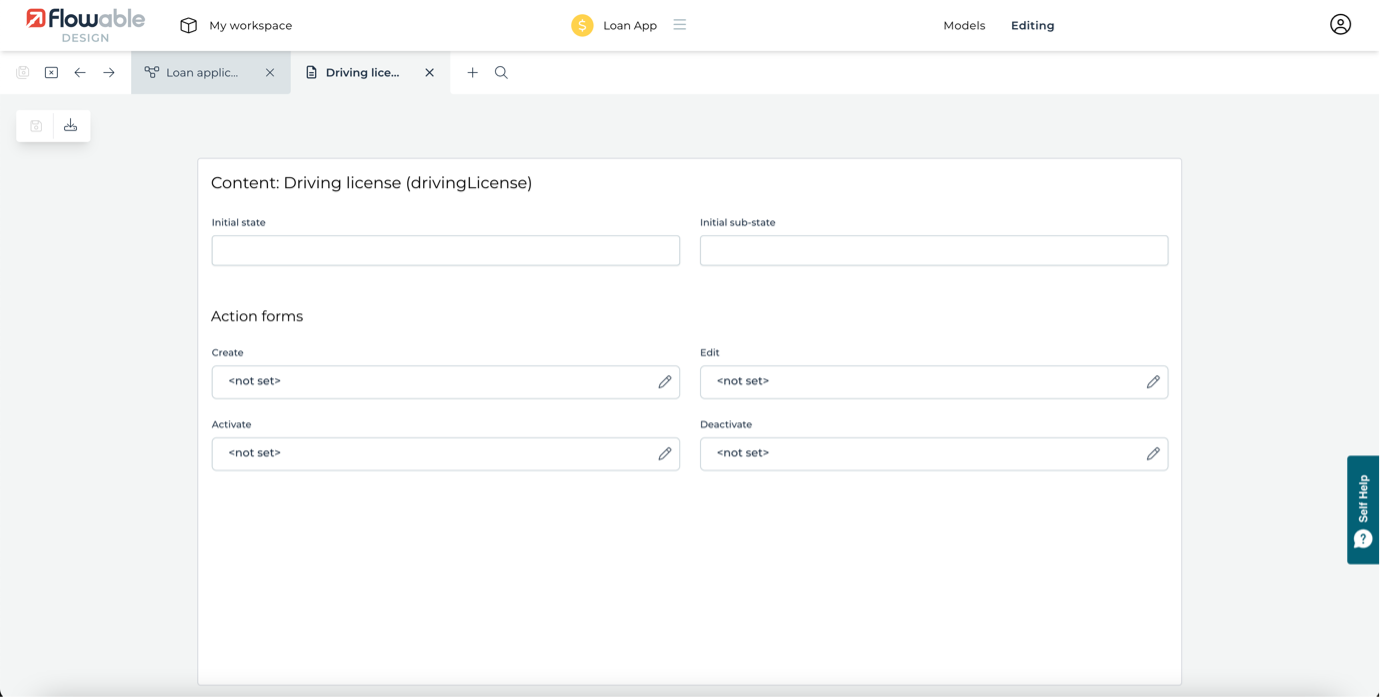Viewport: 1384px width, 699px height.
Task: Close the Driving license tab
Action: 430,73
